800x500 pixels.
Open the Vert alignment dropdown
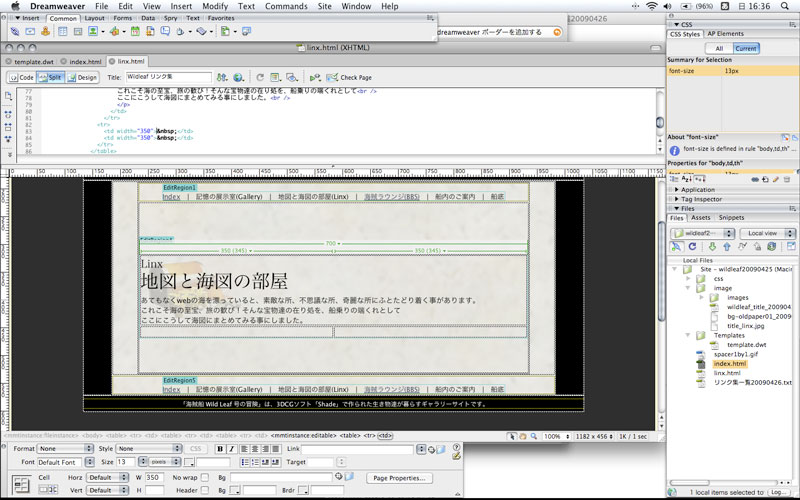coord(108,490)
